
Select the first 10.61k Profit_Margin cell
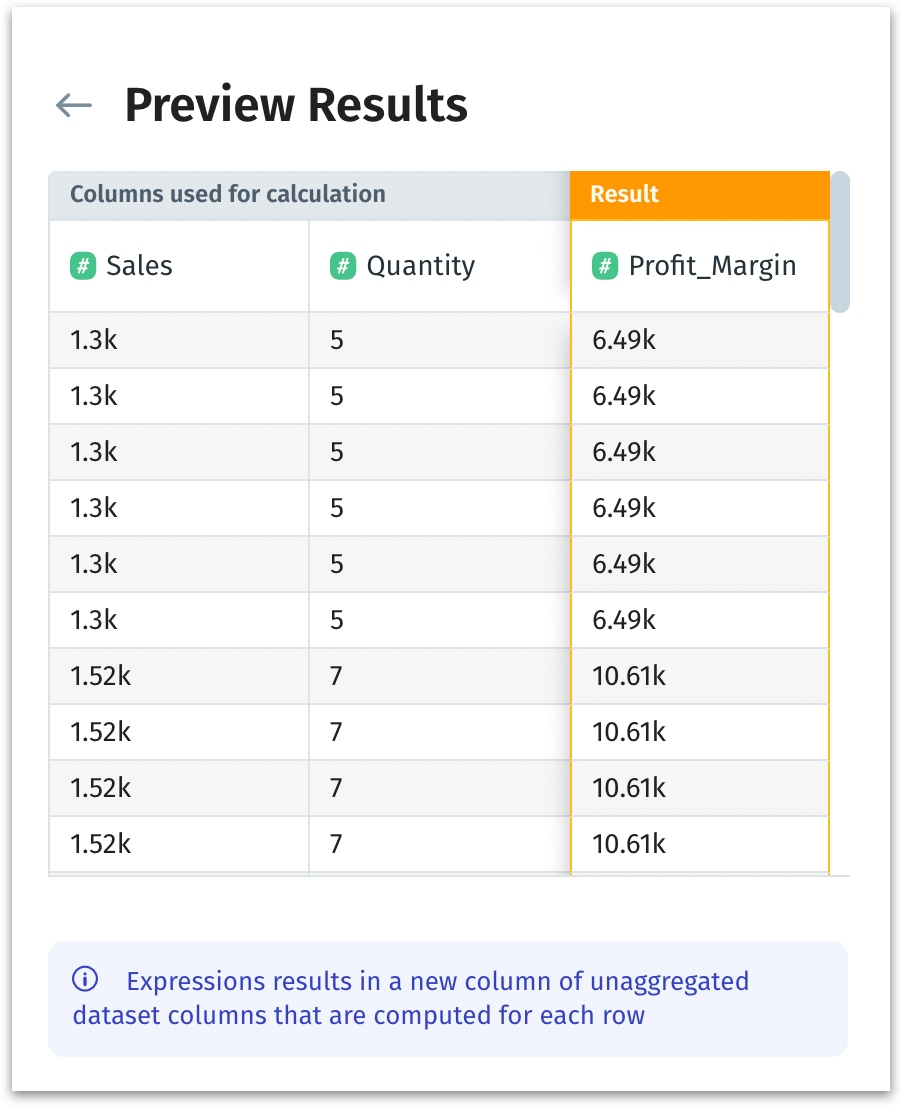click(629, 676)
